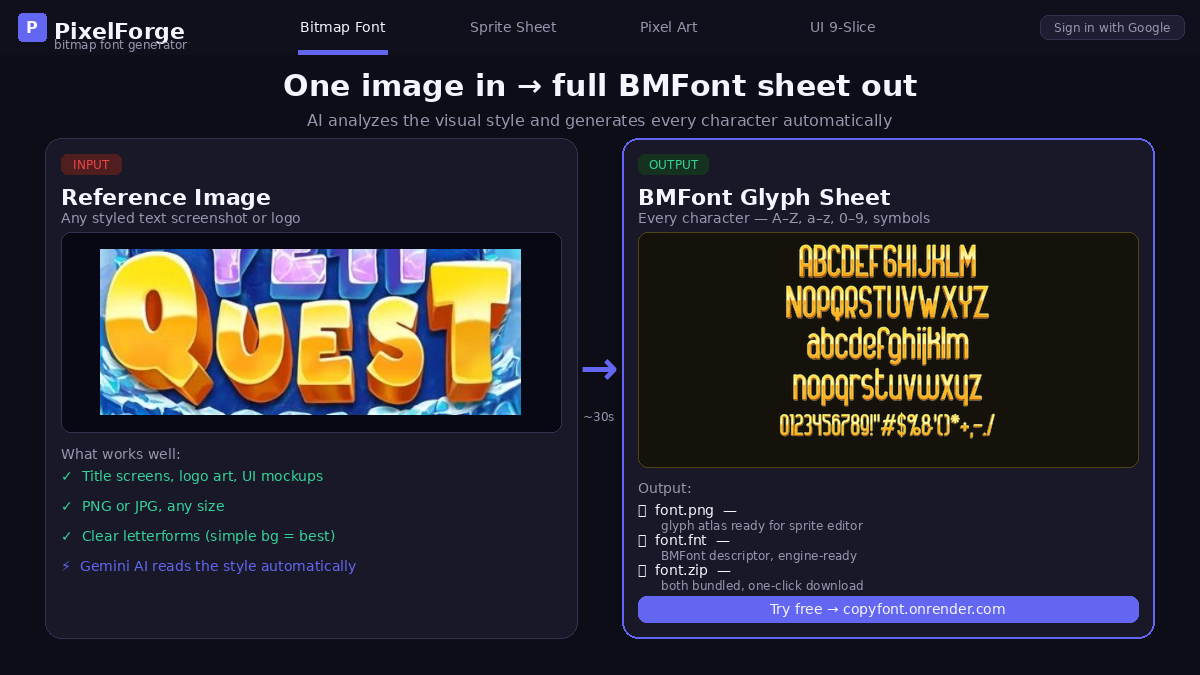The width and height of the screenshot is (1200, 675).
Task: Sign in with Google
Action: coord(1112,28)
